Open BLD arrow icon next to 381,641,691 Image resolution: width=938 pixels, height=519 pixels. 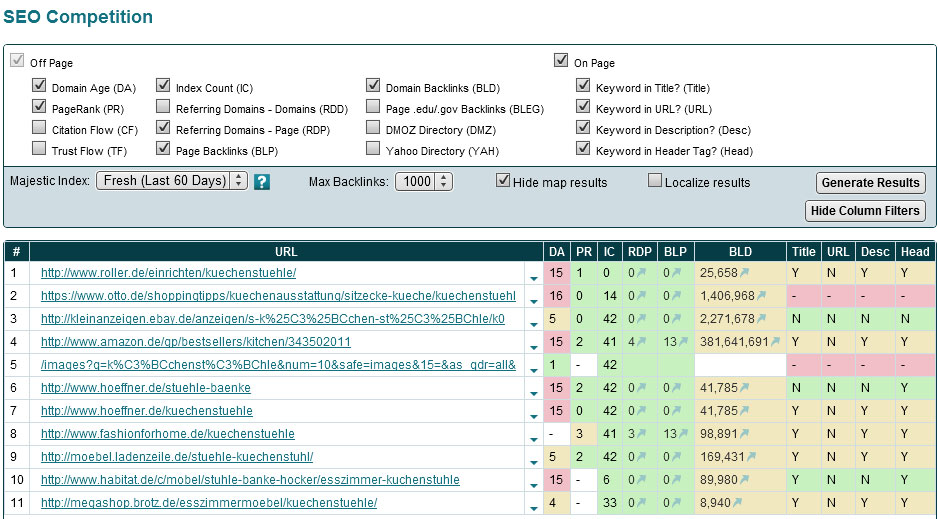(775, 342)
